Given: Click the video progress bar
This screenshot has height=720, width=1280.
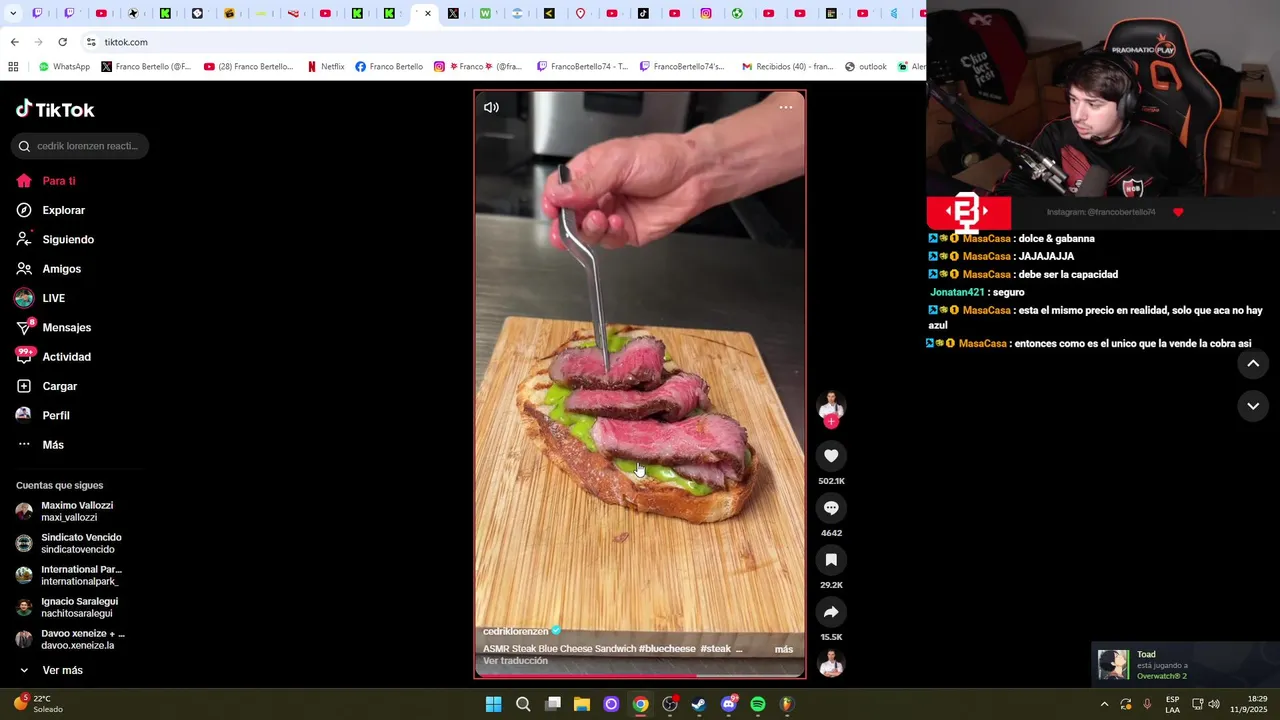Looking at the screenshot, I should (x=640, y=675).
